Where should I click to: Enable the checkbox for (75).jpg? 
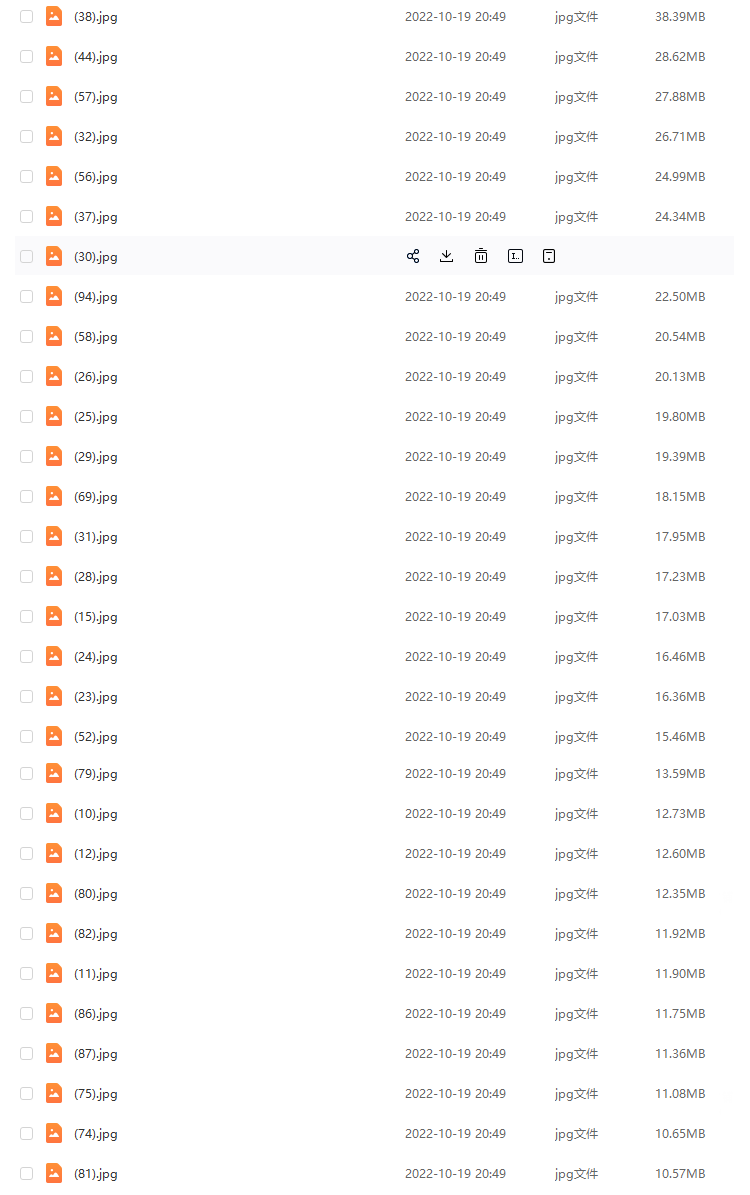tap(27, 1094)
